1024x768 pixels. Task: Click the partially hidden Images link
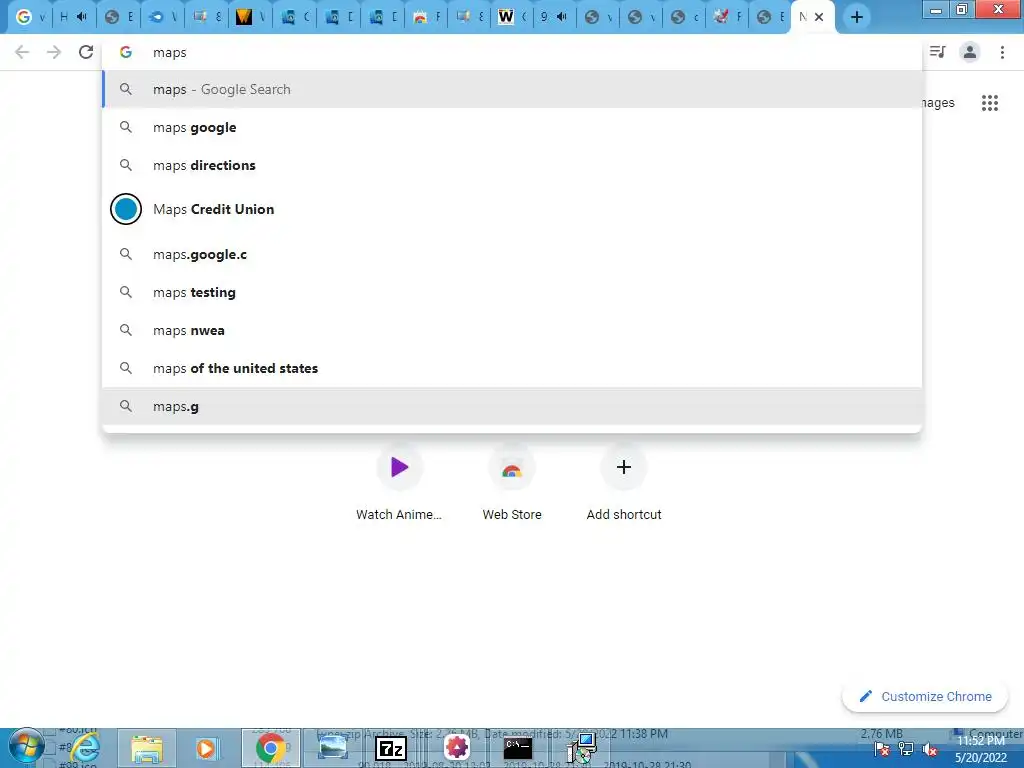[938, 103]
